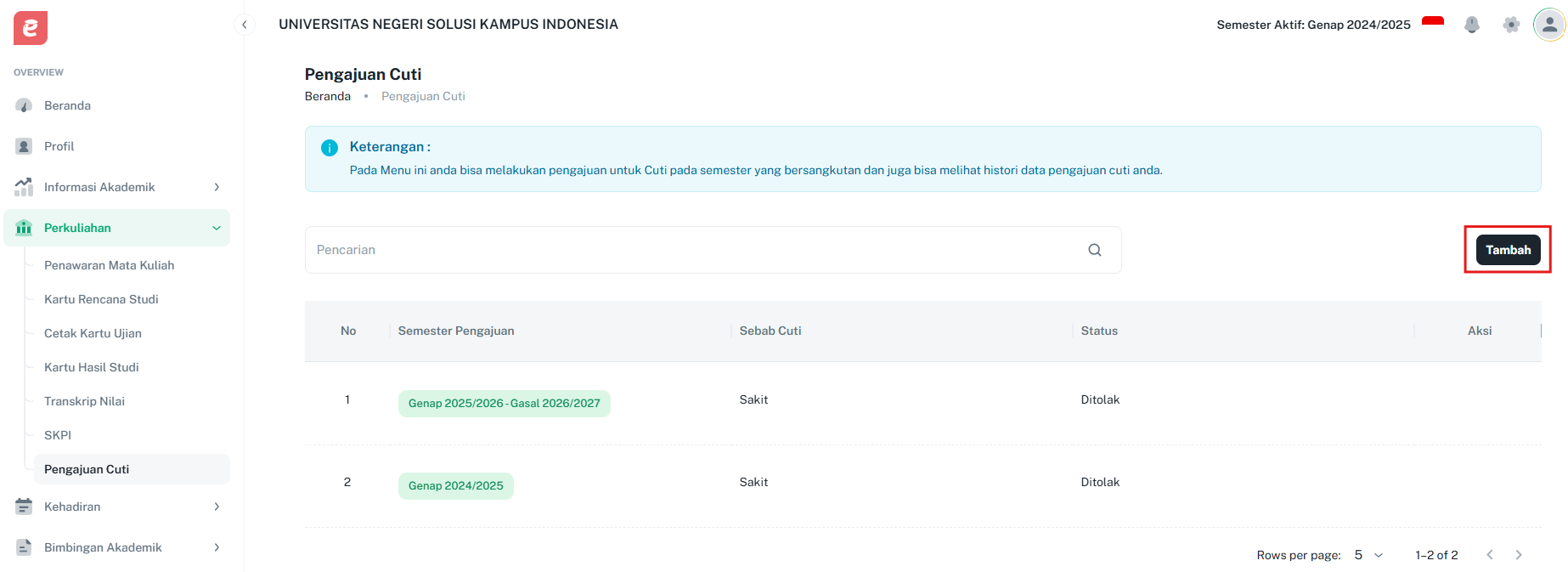Click the Semester Aktif: Genap 2024/2025 label
Screen dimensions: 1568x572
click(1313, 25)
